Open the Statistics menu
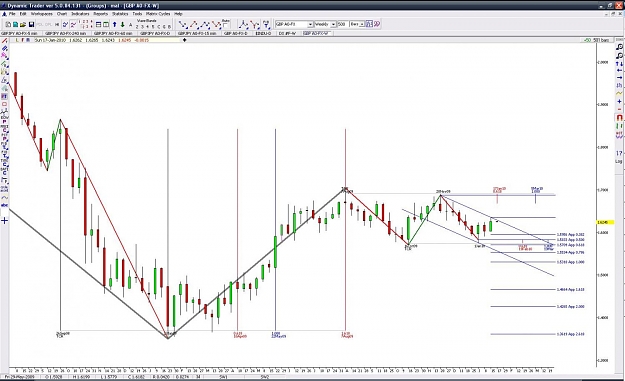The image size is (625, 381). [x=120, y=14]
